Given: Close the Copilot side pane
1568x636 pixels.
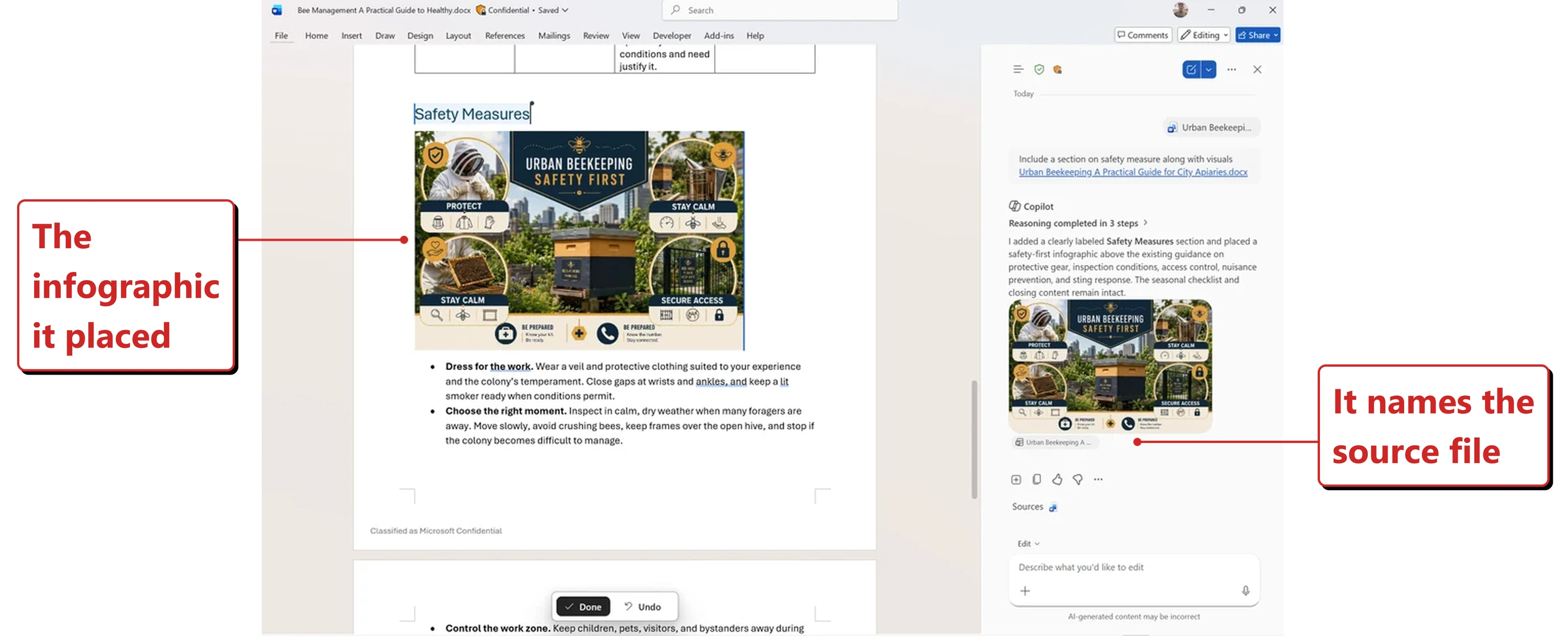Looking at the screenshot, I should (1257, 69).
